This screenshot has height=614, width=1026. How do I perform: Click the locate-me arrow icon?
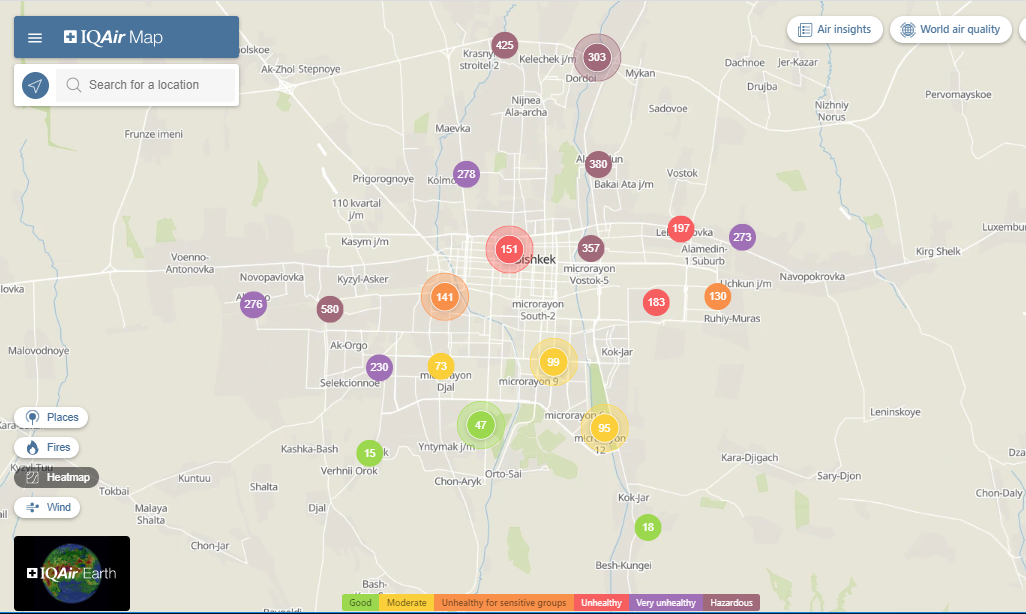tap(35, 85)
